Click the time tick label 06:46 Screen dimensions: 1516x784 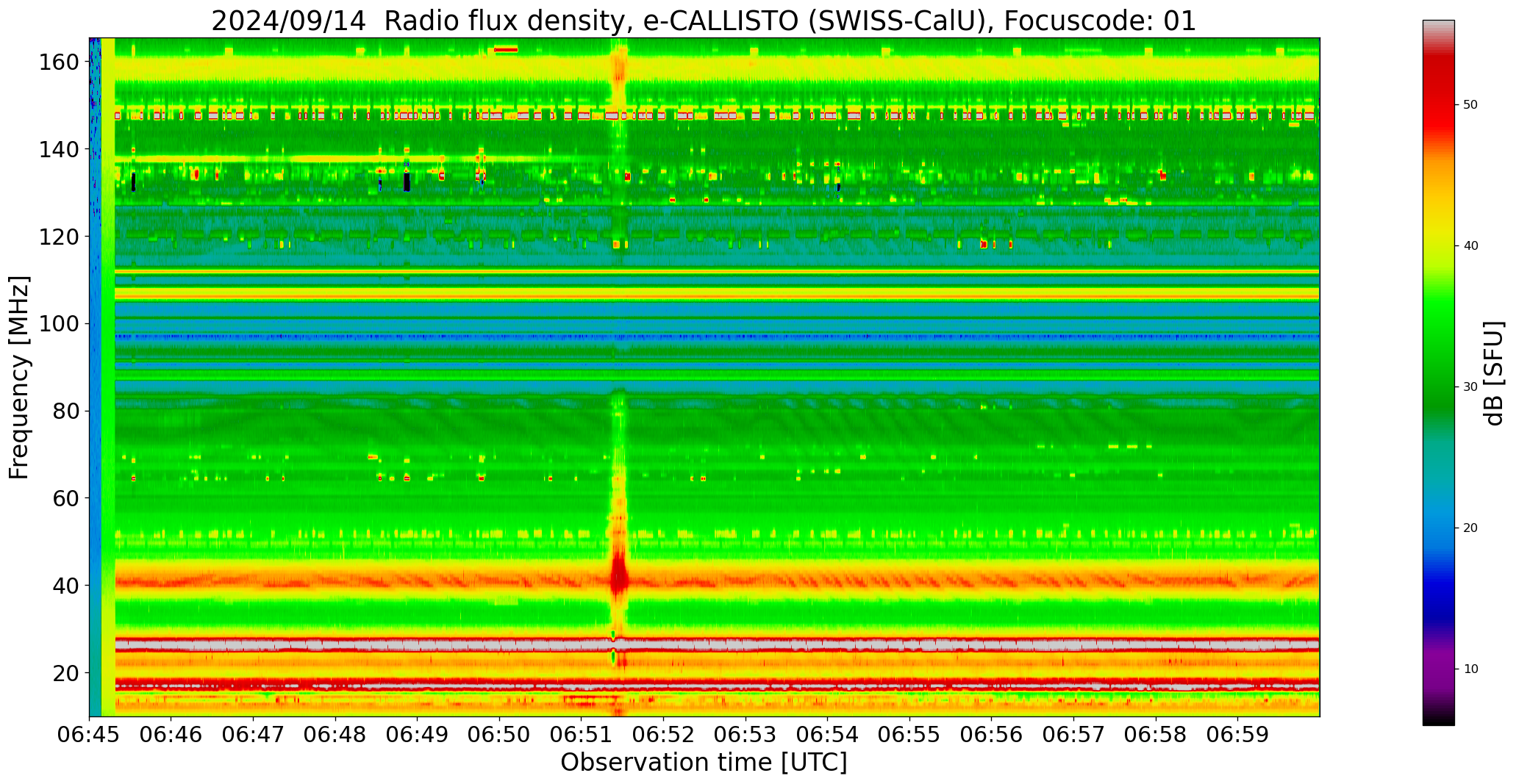pyautogui.click(x=171, y=735)
